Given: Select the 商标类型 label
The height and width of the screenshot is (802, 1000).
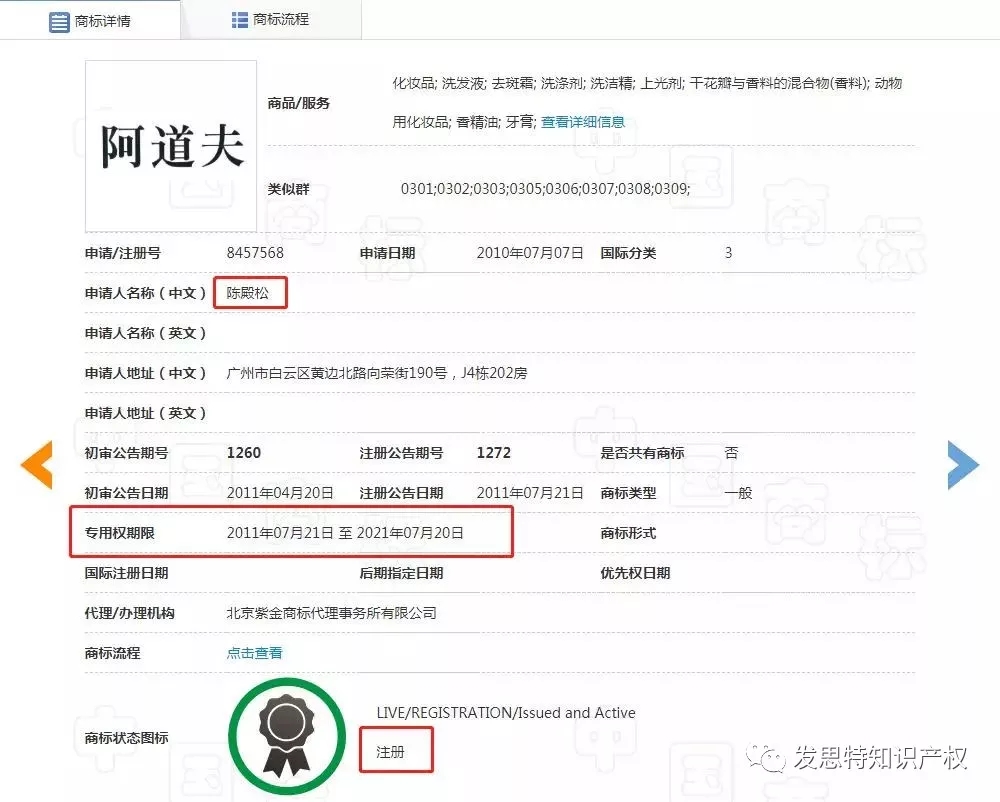Looking at the screenshot, I should click(628, 493).
